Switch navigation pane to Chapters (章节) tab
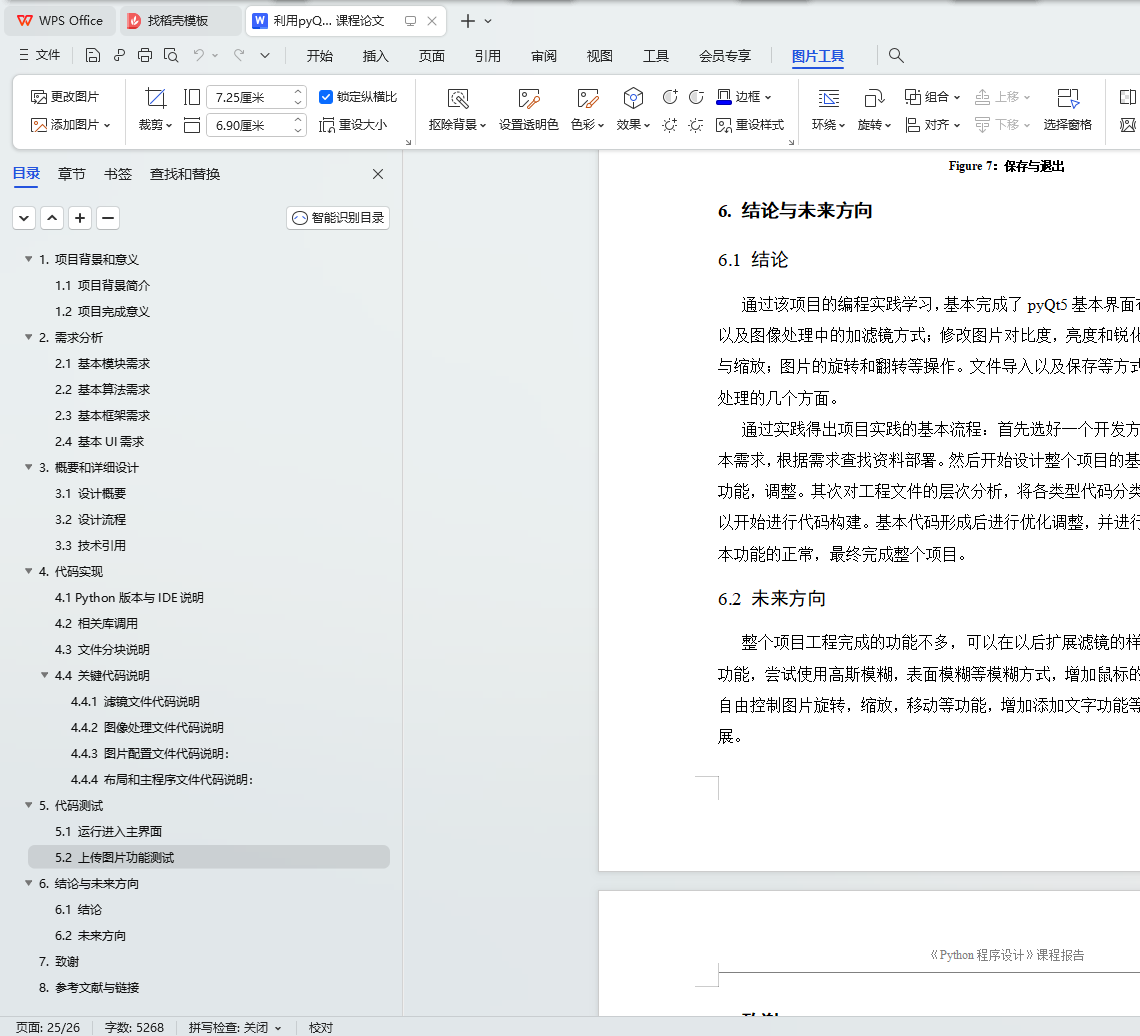The image size is (1140, 1036). [71, 174]
